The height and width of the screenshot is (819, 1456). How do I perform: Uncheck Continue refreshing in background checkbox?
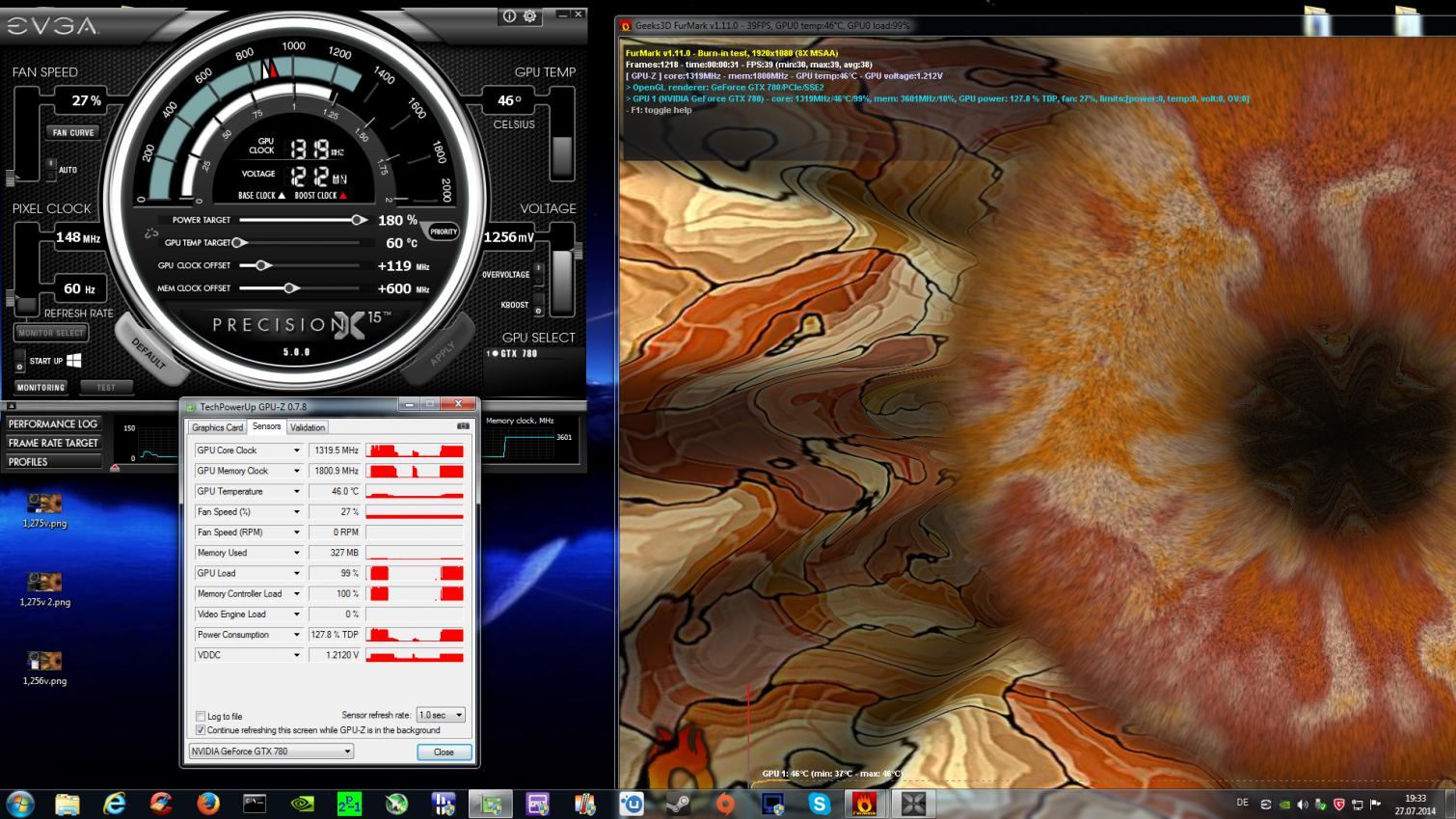coord(201,730)
